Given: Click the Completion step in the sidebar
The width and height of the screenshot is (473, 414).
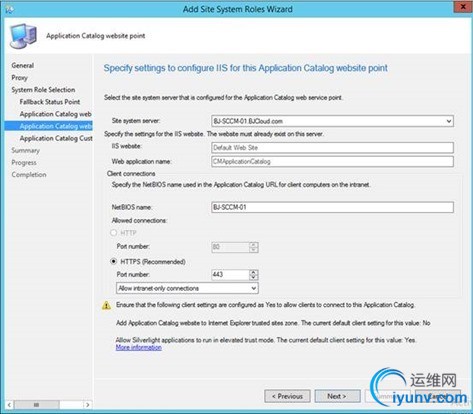Looking at the screenshot, I should tap(29, 175).
